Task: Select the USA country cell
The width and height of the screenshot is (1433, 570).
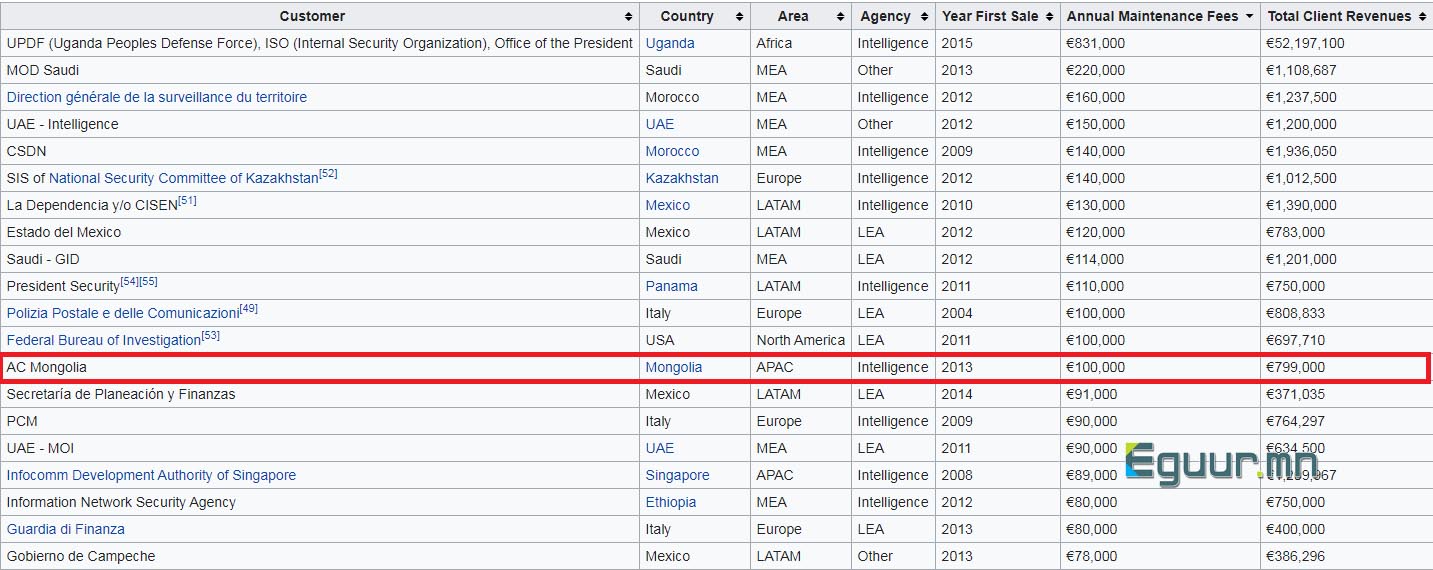Action: [695, 340]
